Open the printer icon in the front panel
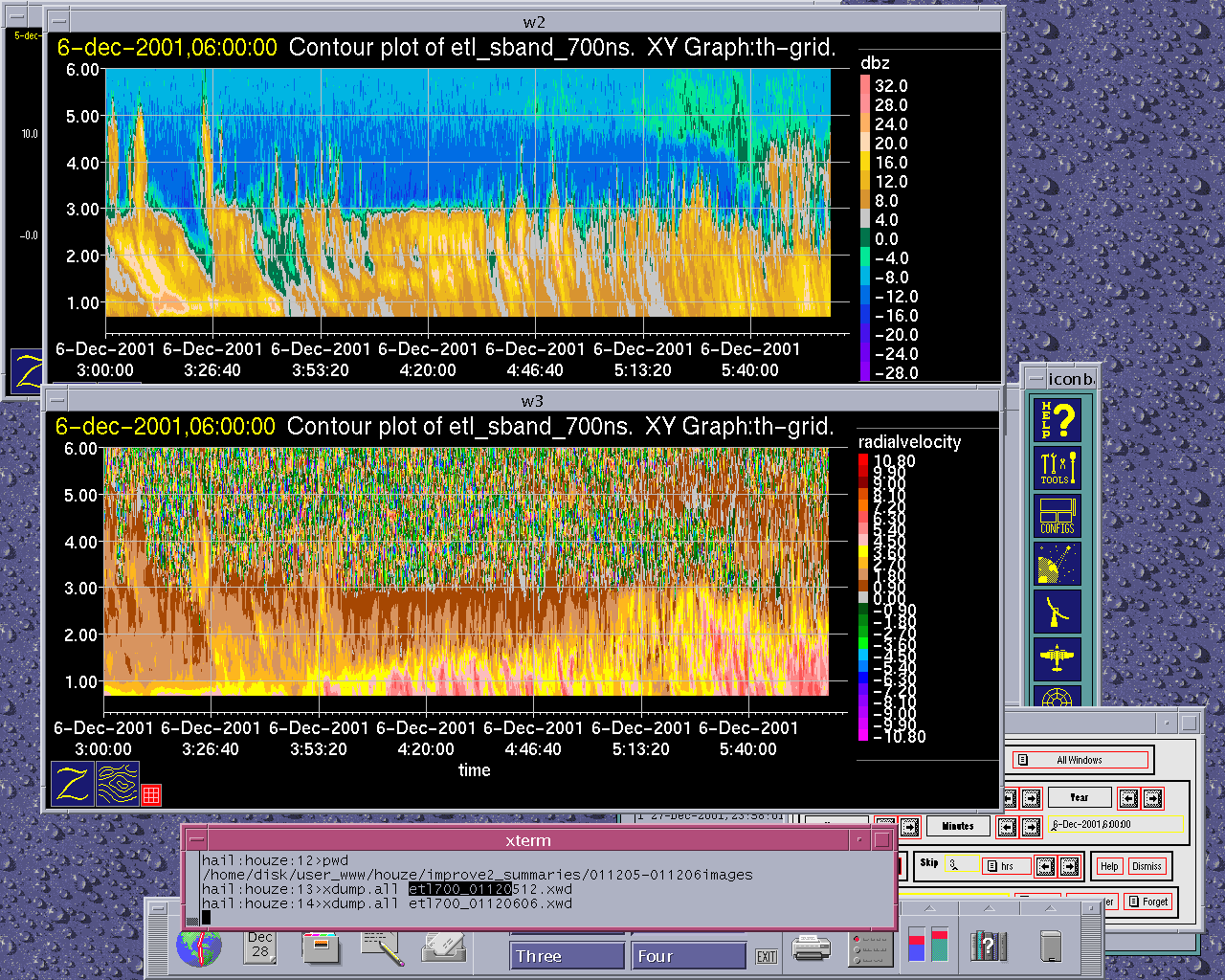The image size is (1225, 980). point(812,948)
